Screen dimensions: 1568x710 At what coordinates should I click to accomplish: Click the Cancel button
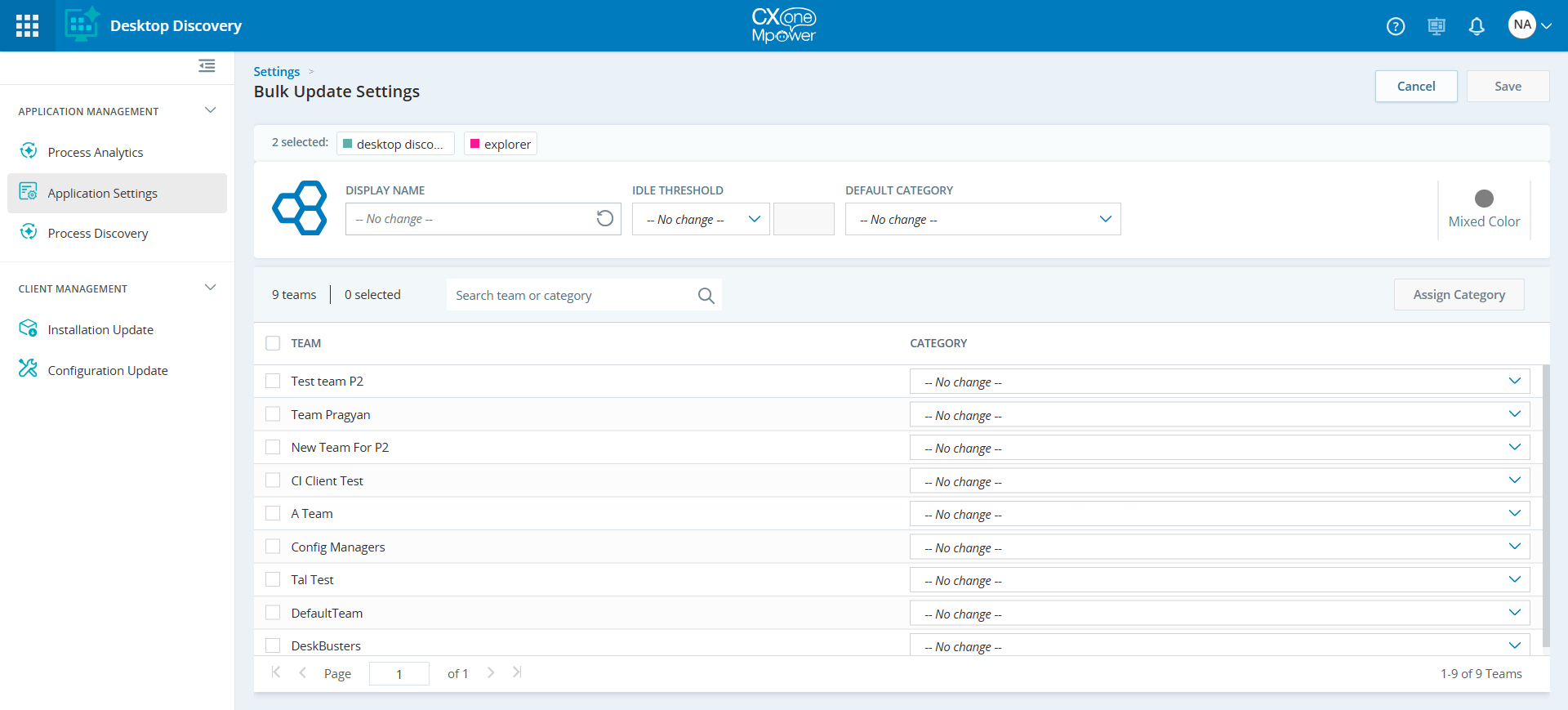point(1415,87)
